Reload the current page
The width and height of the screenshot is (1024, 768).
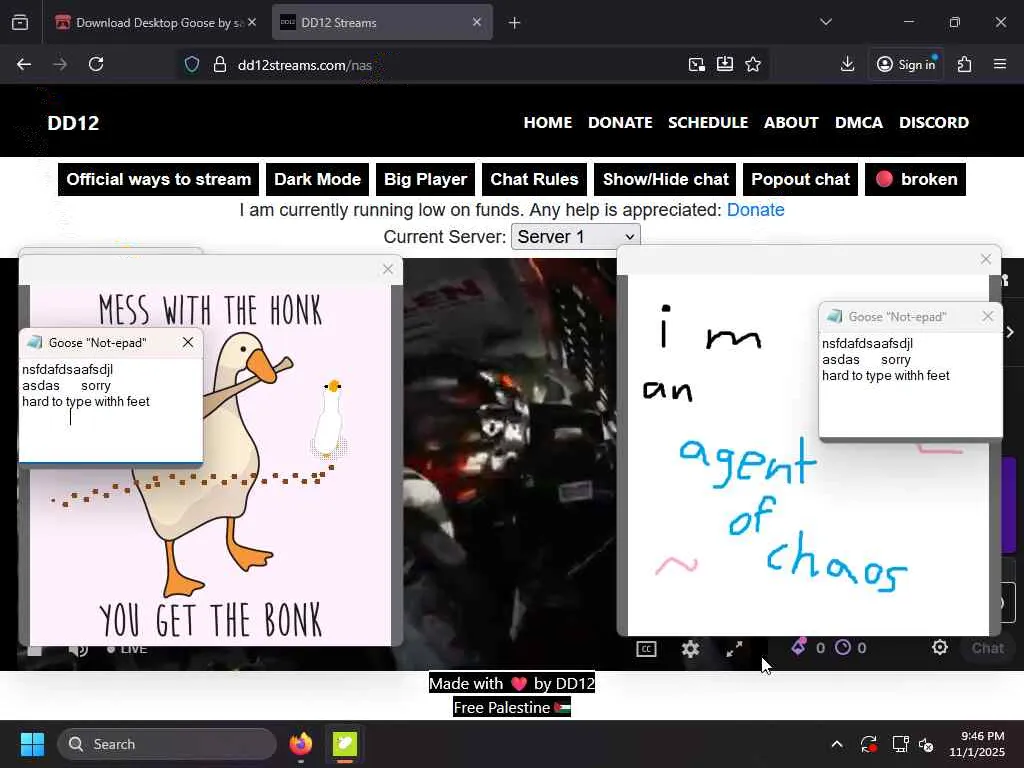click(96, 64)
